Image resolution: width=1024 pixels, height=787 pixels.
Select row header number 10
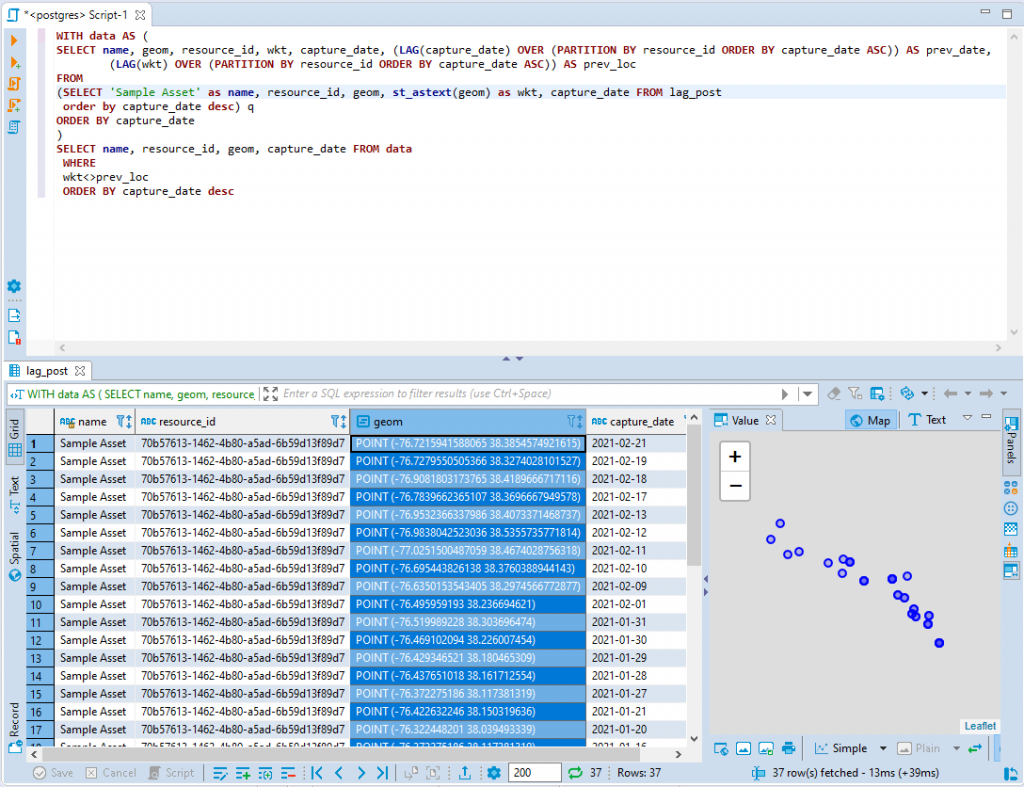coord(39,605)
